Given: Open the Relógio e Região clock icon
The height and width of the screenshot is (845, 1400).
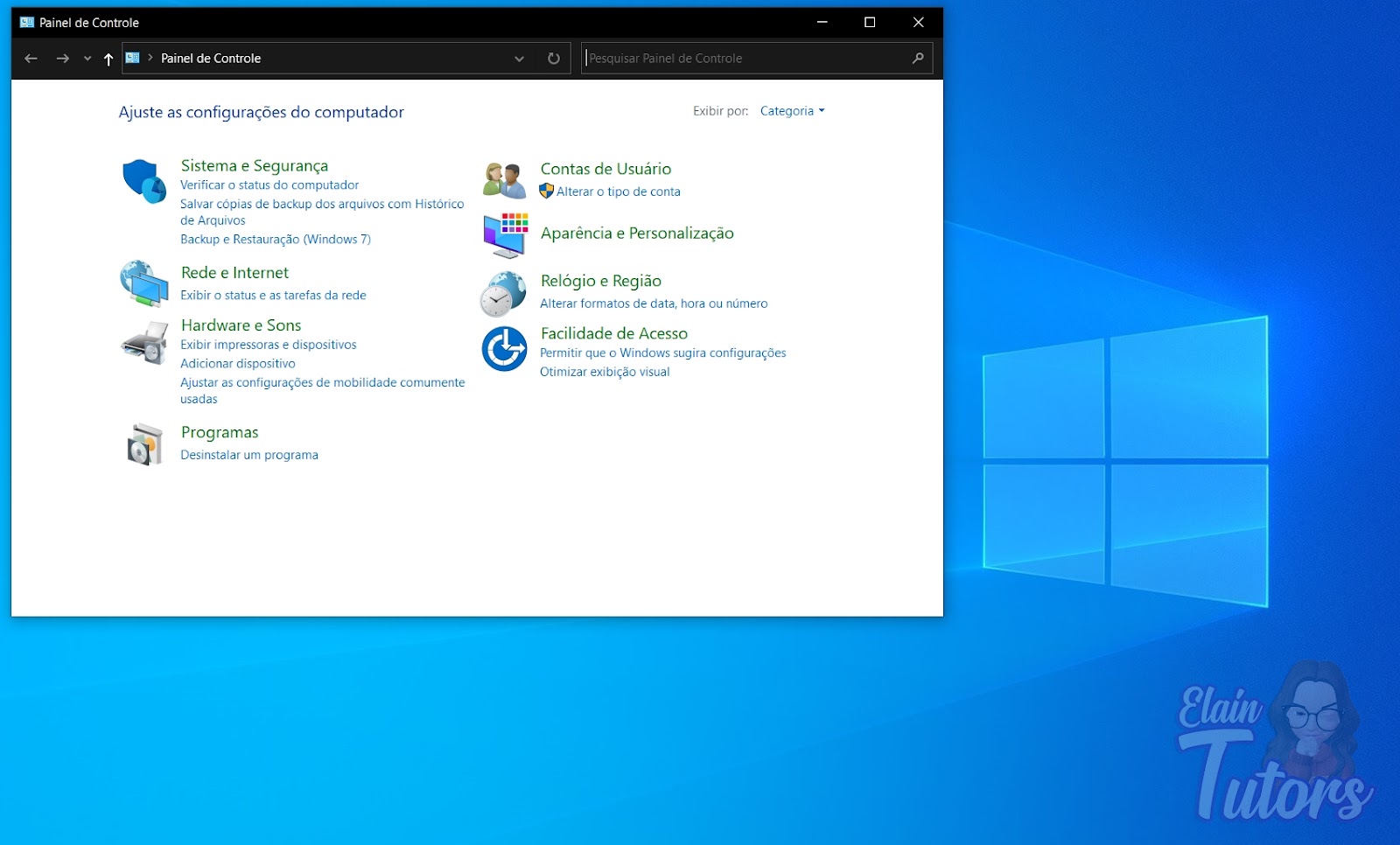Looking at the screenshot, I should point(503,293).
